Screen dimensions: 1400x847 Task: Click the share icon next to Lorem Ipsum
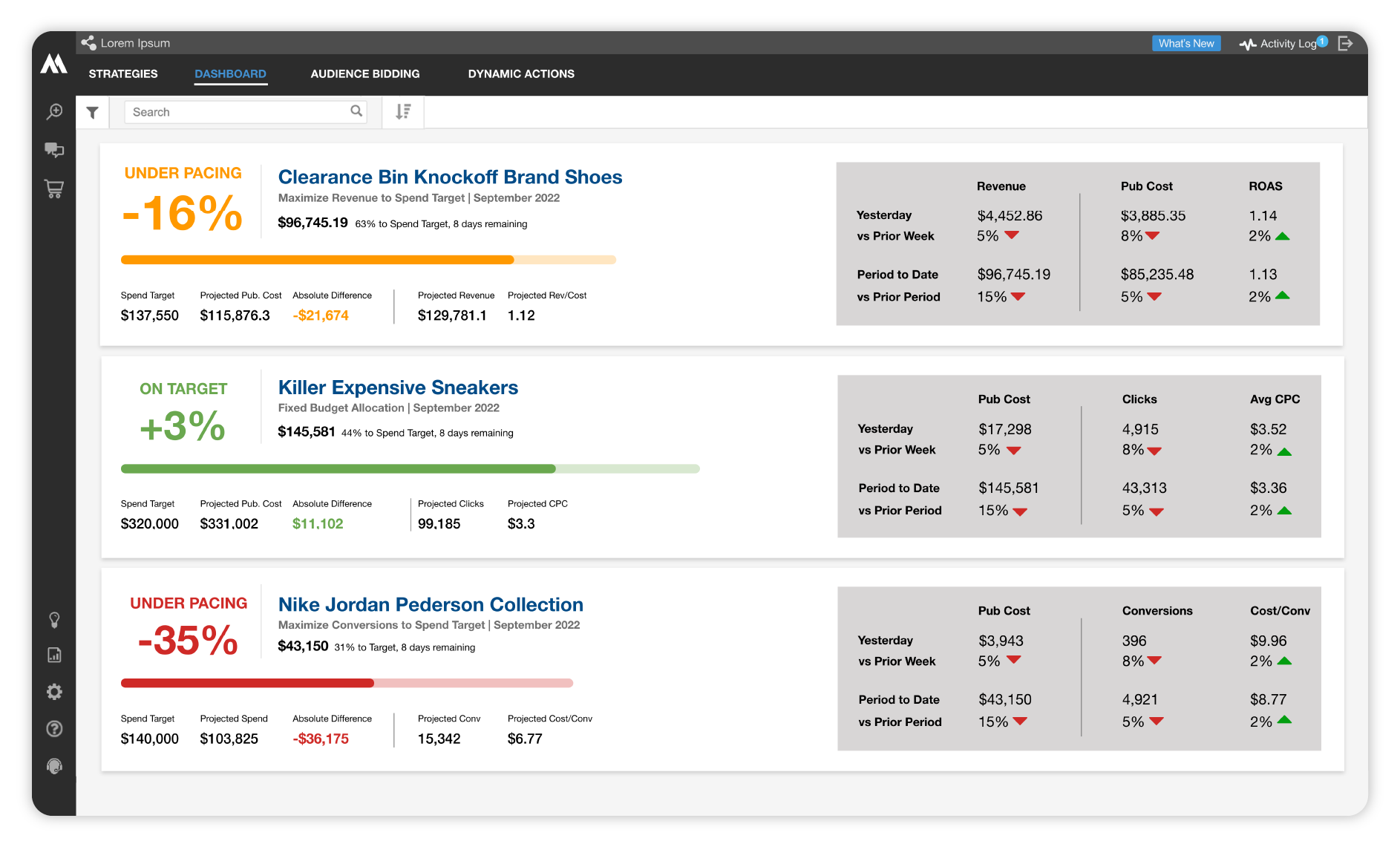(x=88, y=42)
